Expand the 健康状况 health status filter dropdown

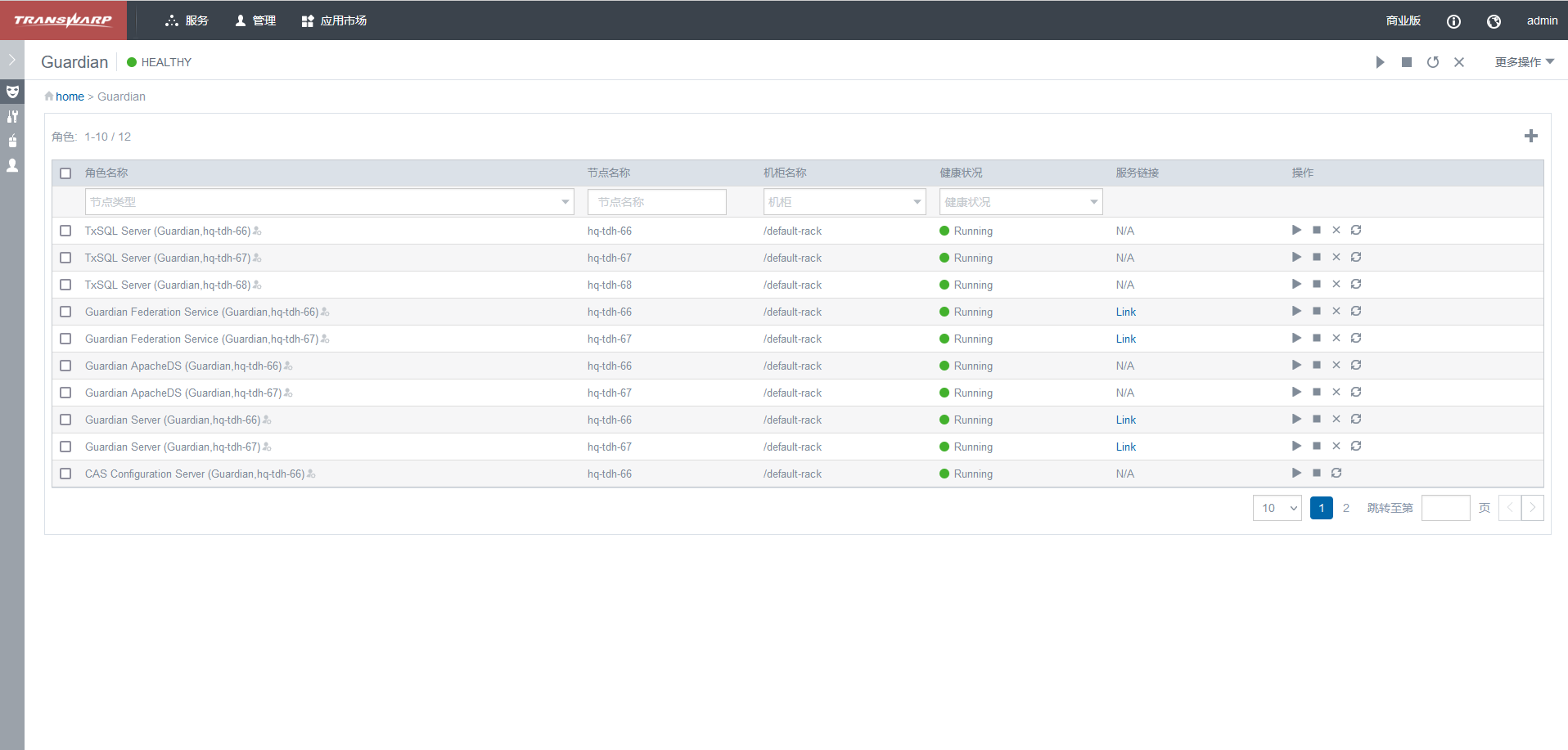coord(1021,202)
